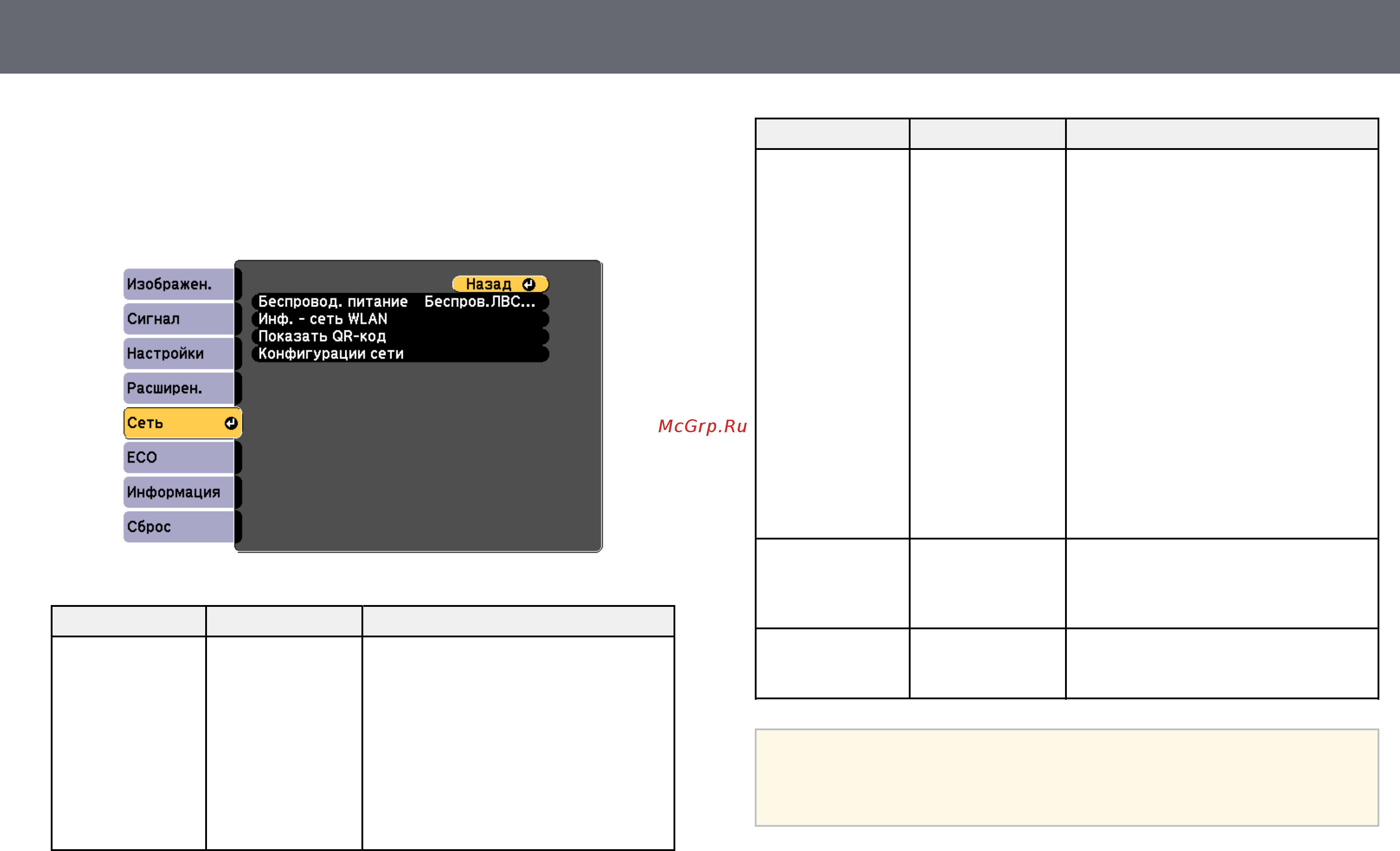Switch to the Расширен. menu tab

[x=180, y=388]
